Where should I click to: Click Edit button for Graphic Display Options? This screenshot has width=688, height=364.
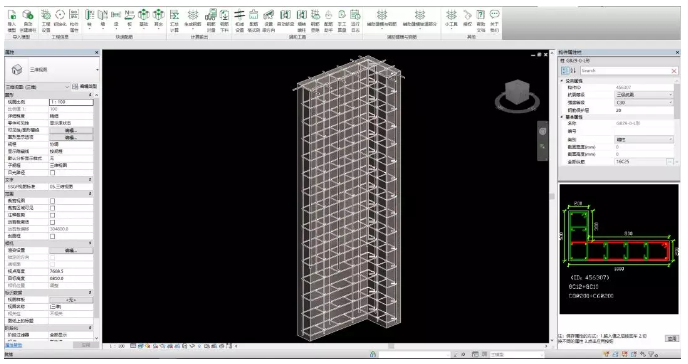[71, 137]
